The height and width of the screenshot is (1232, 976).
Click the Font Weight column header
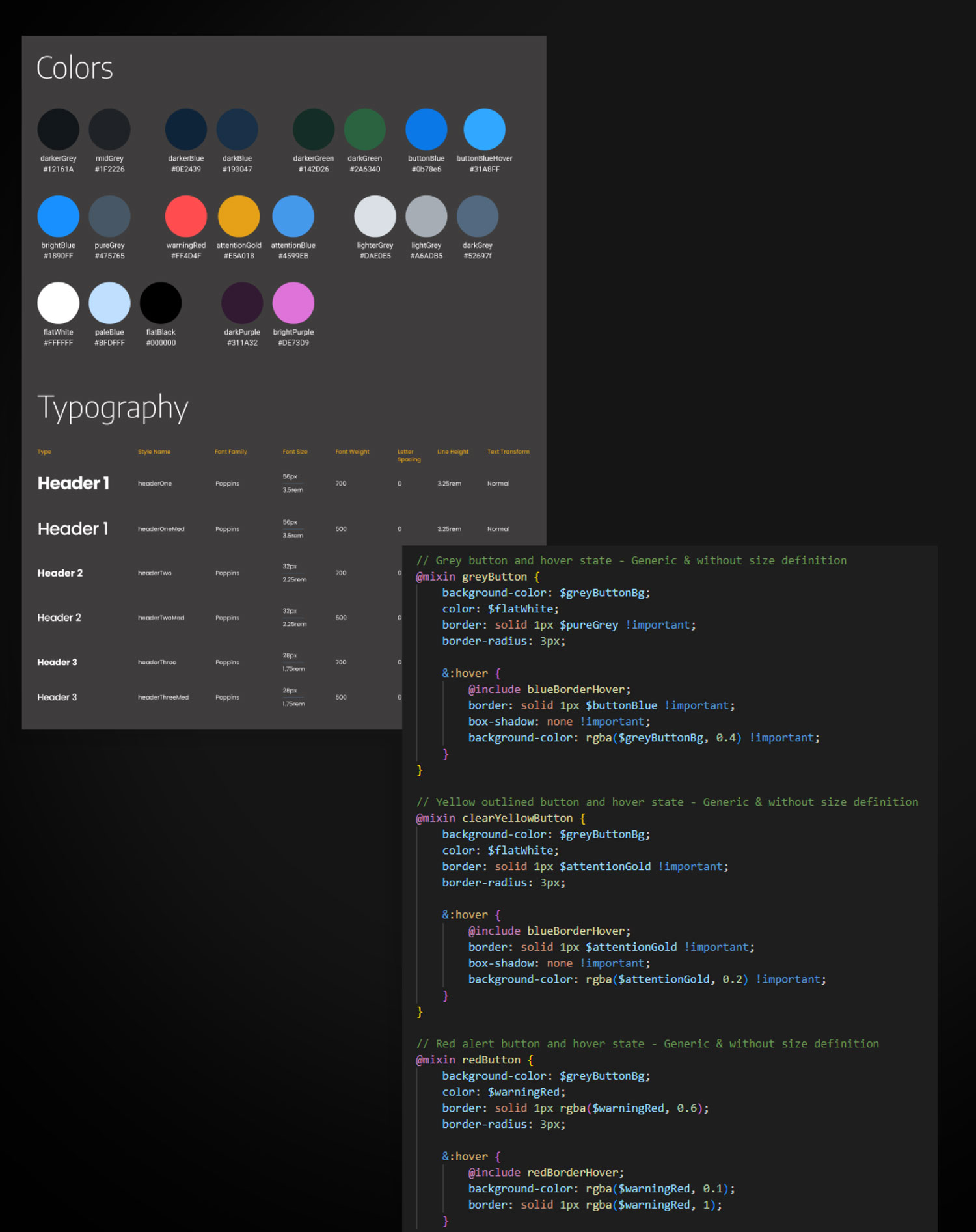point(352,452)
